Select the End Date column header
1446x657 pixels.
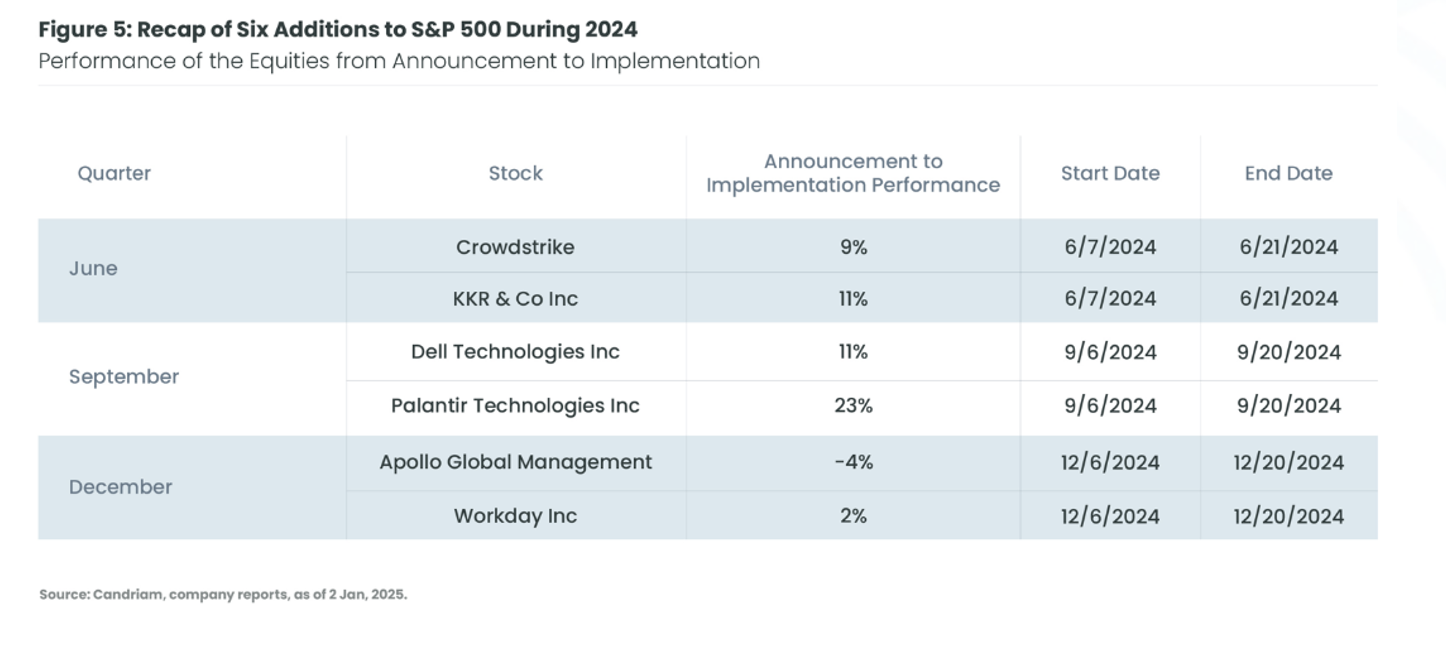(x=1288, y=173)
